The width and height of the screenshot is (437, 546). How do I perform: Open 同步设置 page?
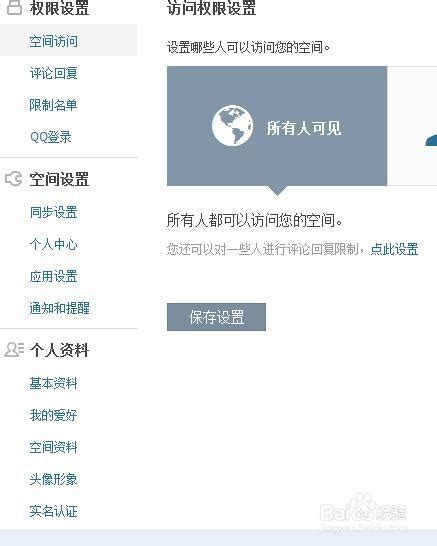pos(53,212)
